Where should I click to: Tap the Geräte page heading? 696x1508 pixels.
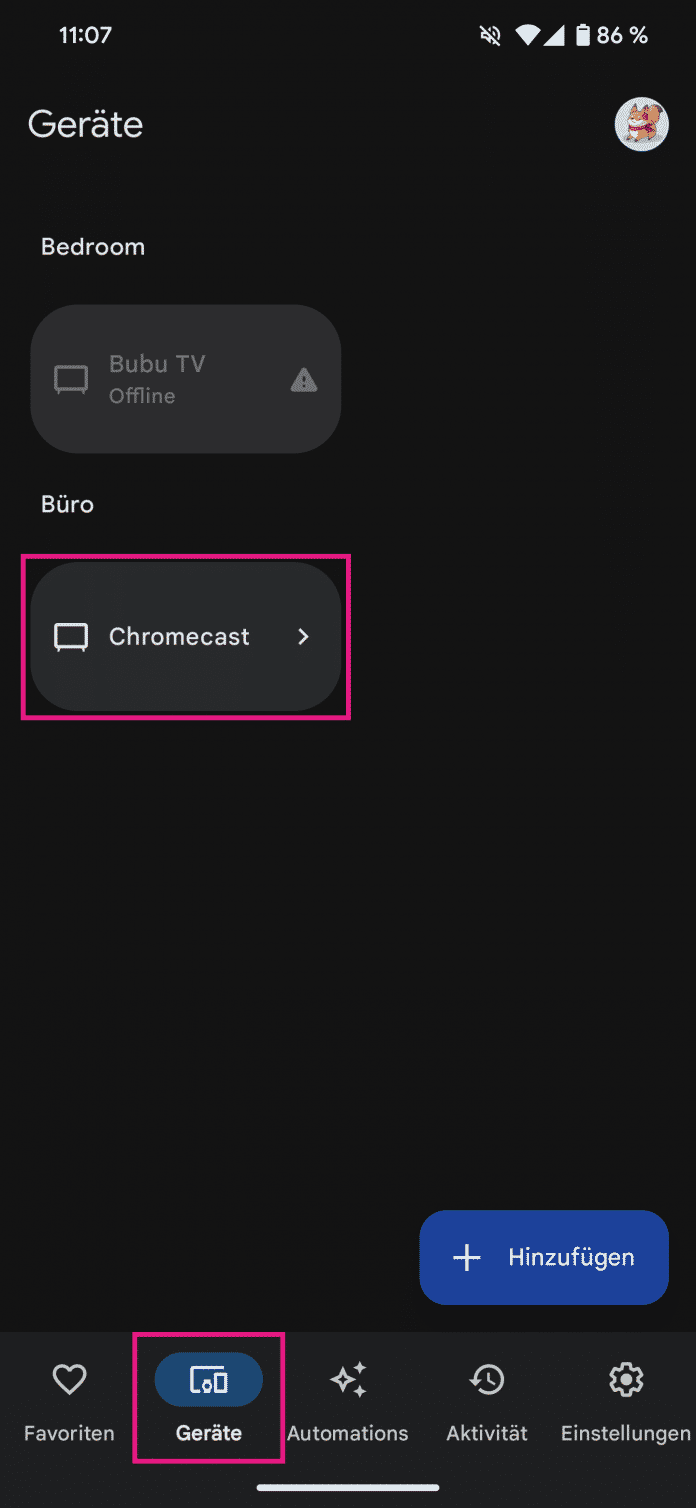(86, 125)
